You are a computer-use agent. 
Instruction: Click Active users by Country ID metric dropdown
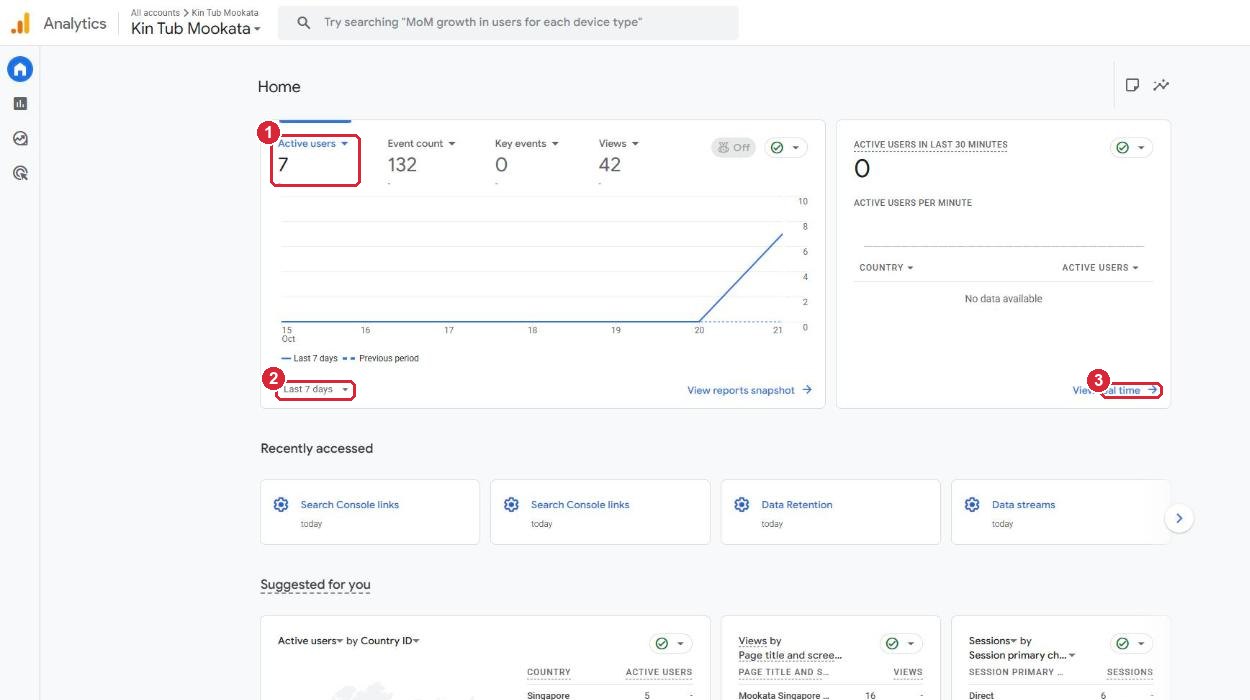tap(311, 641)
